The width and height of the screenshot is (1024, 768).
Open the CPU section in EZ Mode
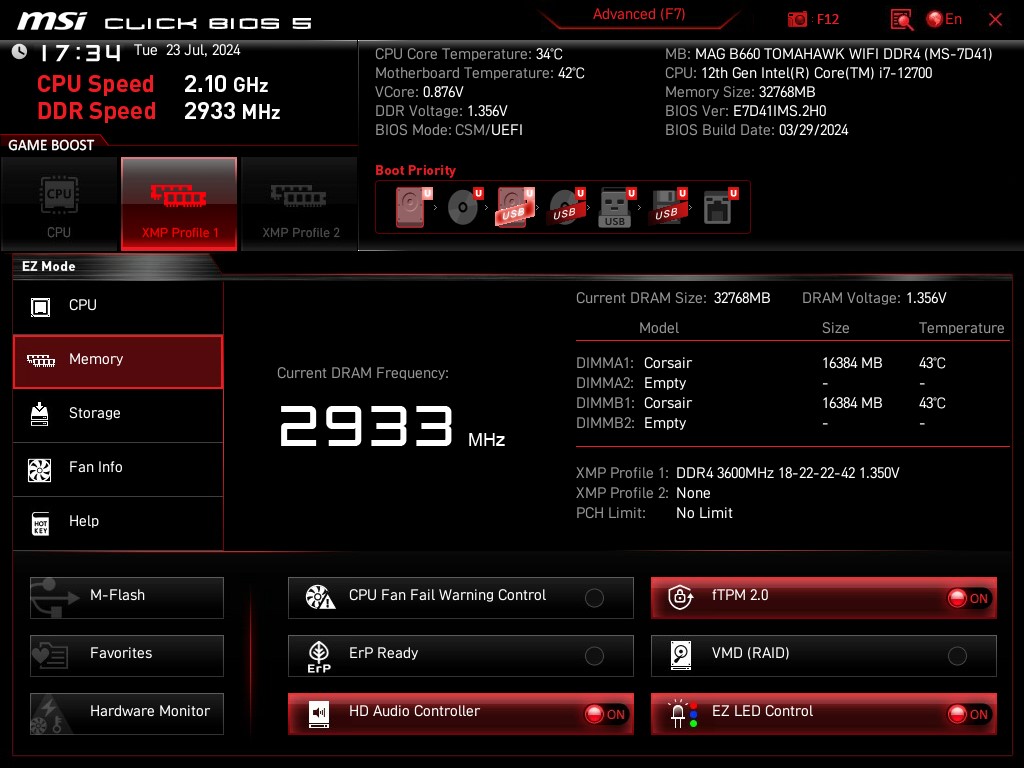[118, 306]
